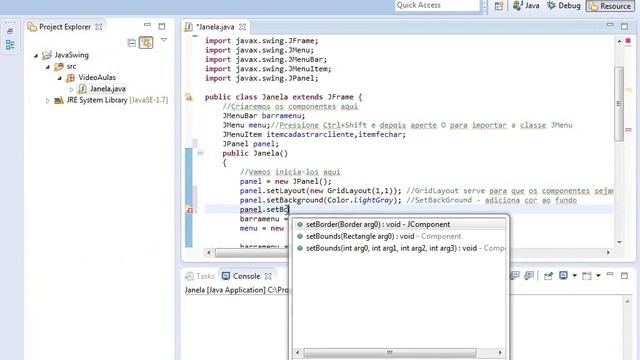
Task: Click the editor horizontal scroll left arrow
Action: coord(209,253)
